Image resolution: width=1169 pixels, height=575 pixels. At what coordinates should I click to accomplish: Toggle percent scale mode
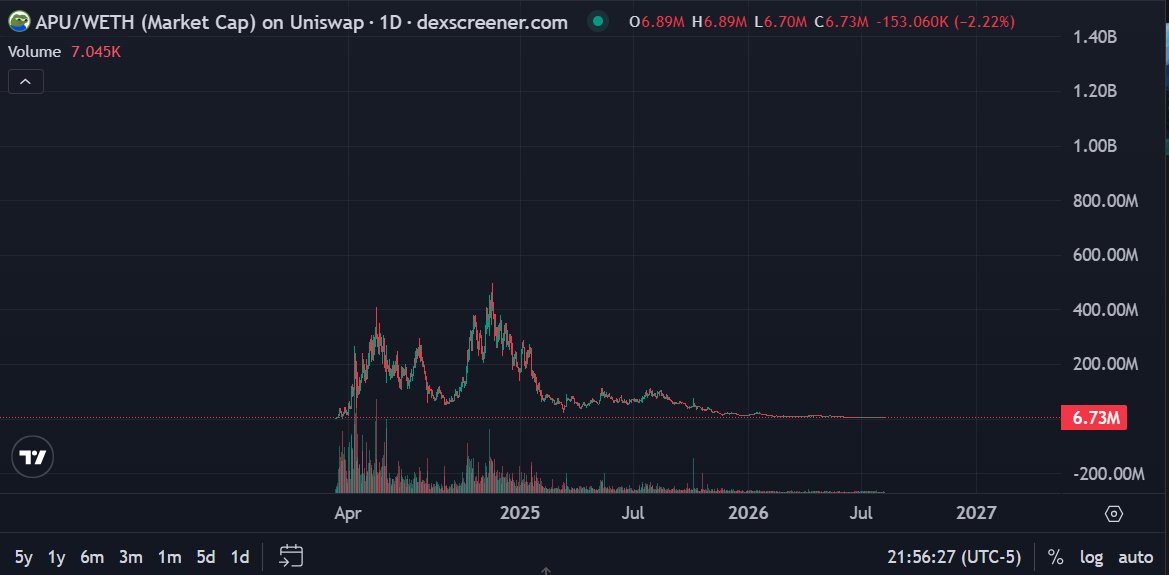click(x=1055, y=556)
